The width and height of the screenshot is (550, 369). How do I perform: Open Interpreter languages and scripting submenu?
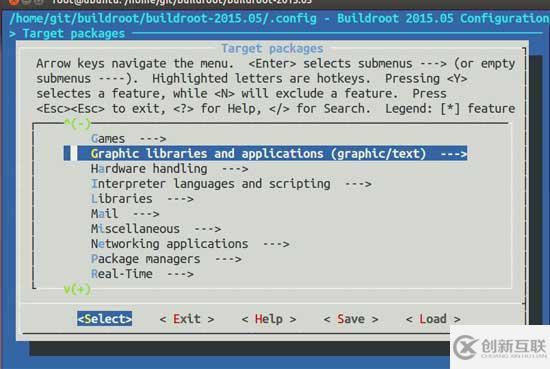(x=231, y=184)
